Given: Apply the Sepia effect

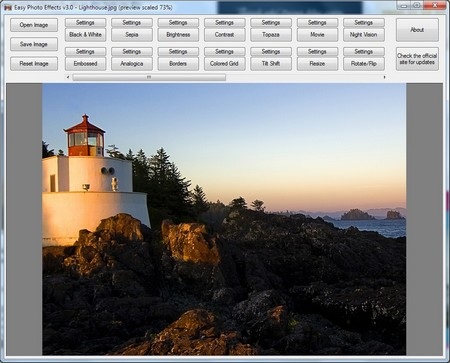Looking at the screenshot, I should [132, 35].
